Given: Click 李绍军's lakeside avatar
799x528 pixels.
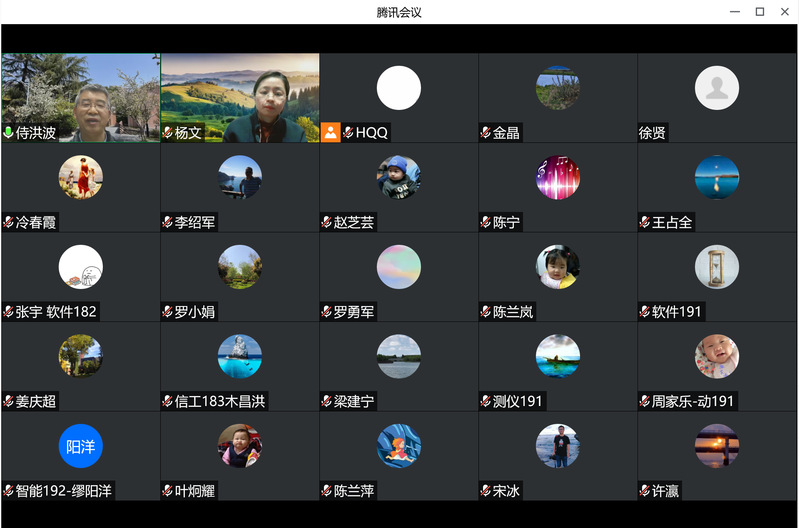Looking at the screenshot, I should [x=240, y=177].
